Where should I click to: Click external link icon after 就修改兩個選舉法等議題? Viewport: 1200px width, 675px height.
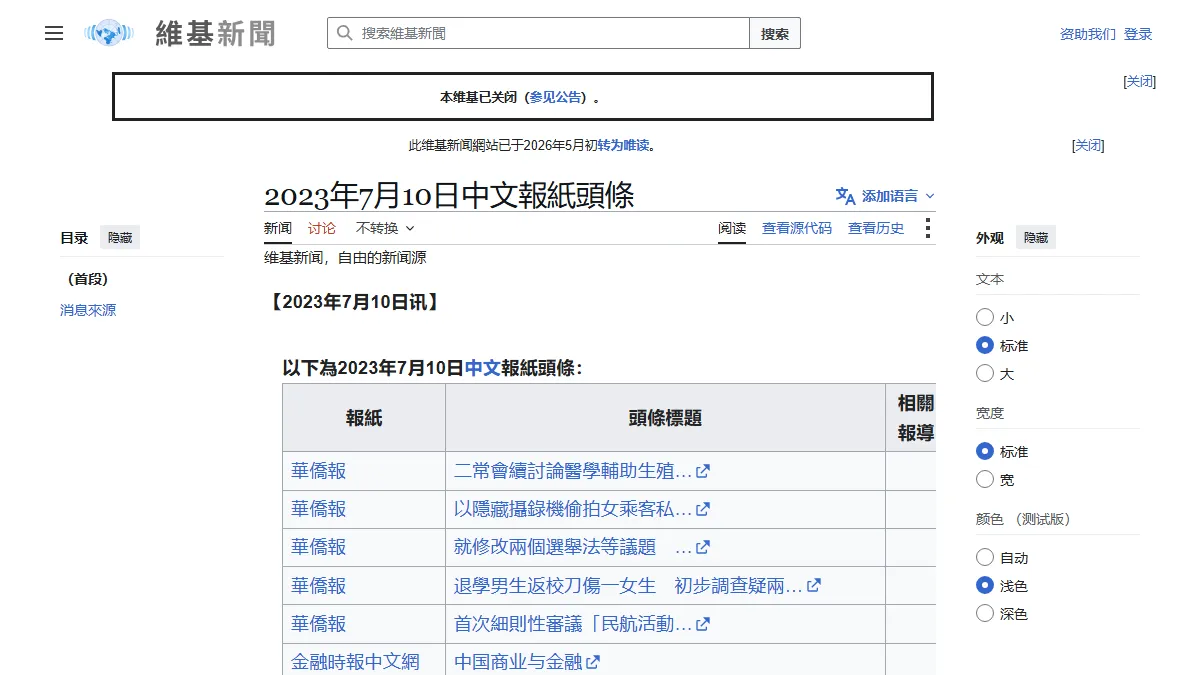pyautogui.click(x=703, y=547)
